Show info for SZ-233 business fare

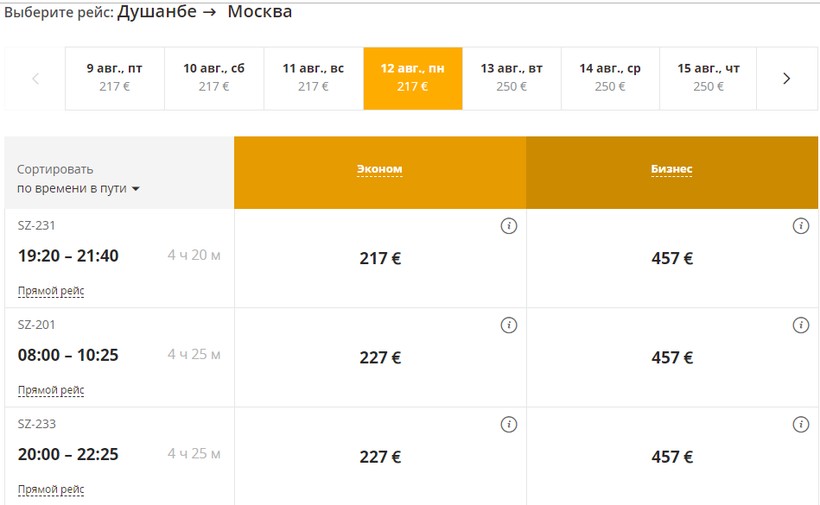point(800,424)
